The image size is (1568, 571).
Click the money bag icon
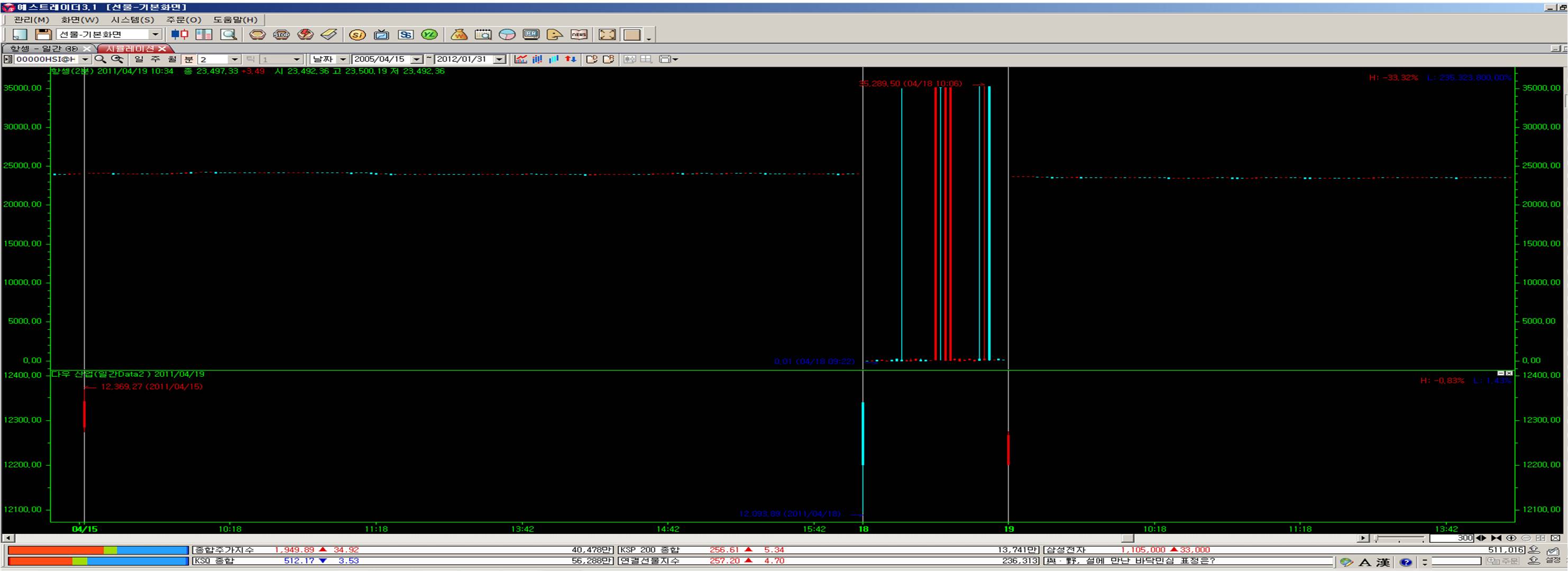(459, 35)
